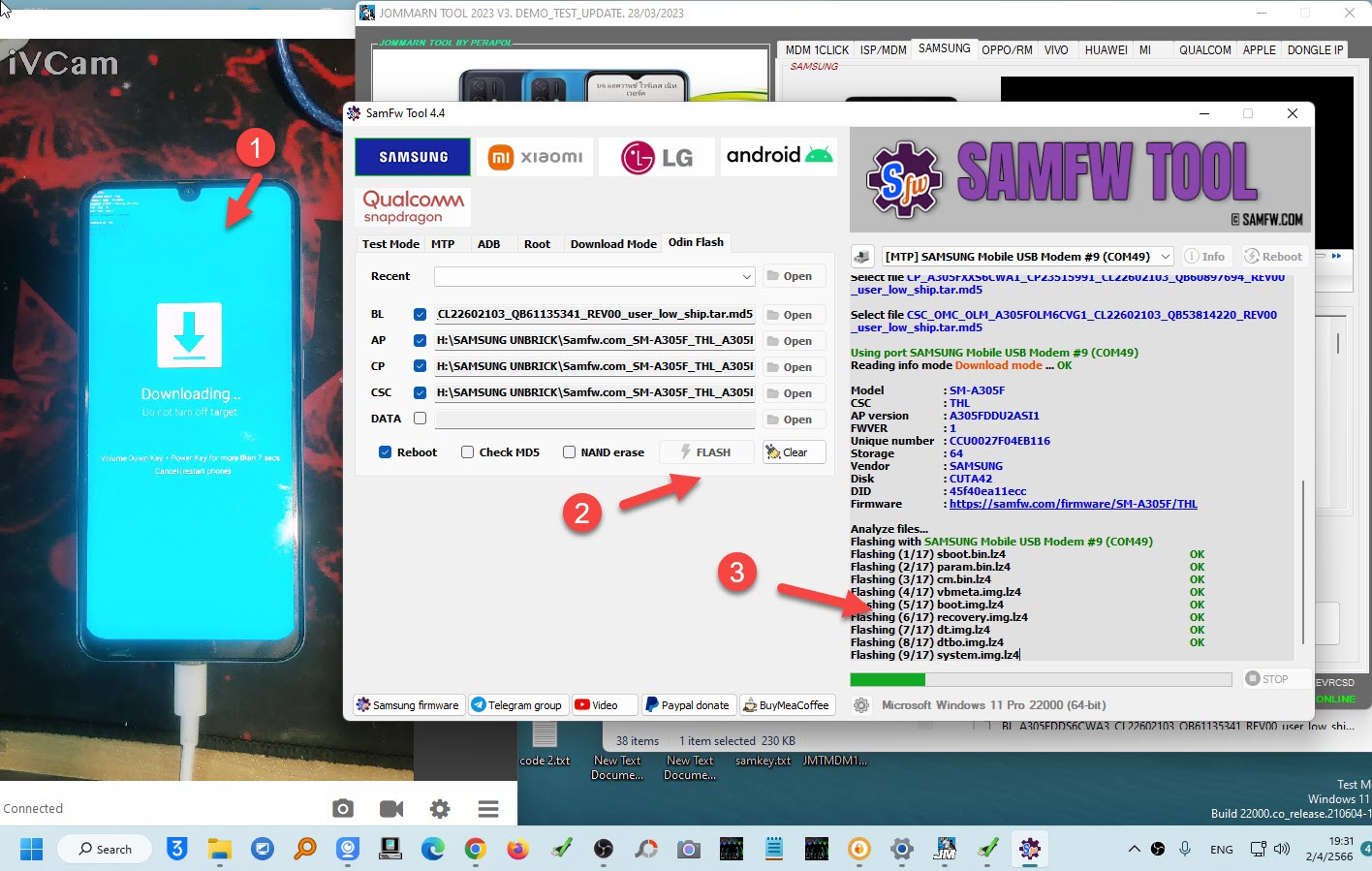Click the SamFw log vertical scrollbar

pyautogui.click(x=1303, y=562)
